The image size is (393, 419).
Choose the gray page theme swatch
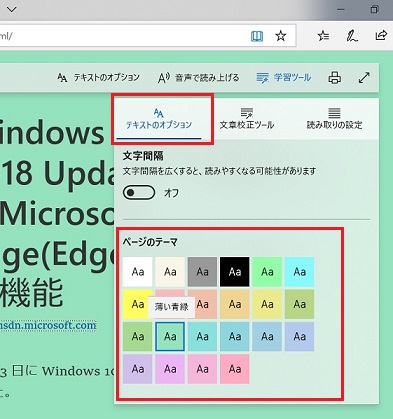(202, 272)
